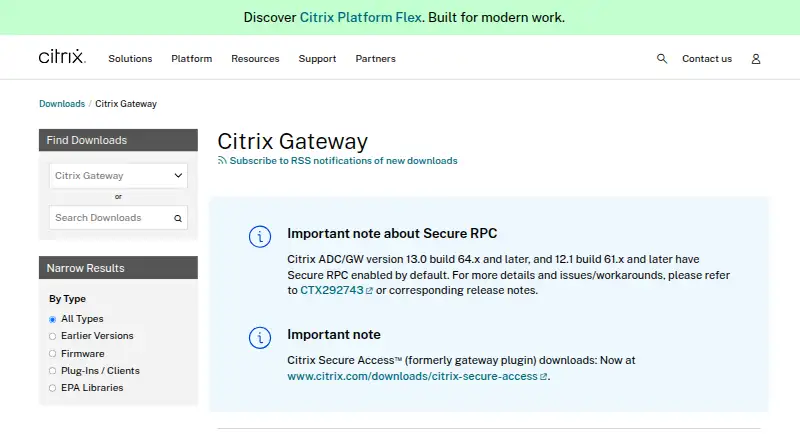Open the Platform menu
Viewport: 800px width, 440px height.
(191, 59)
